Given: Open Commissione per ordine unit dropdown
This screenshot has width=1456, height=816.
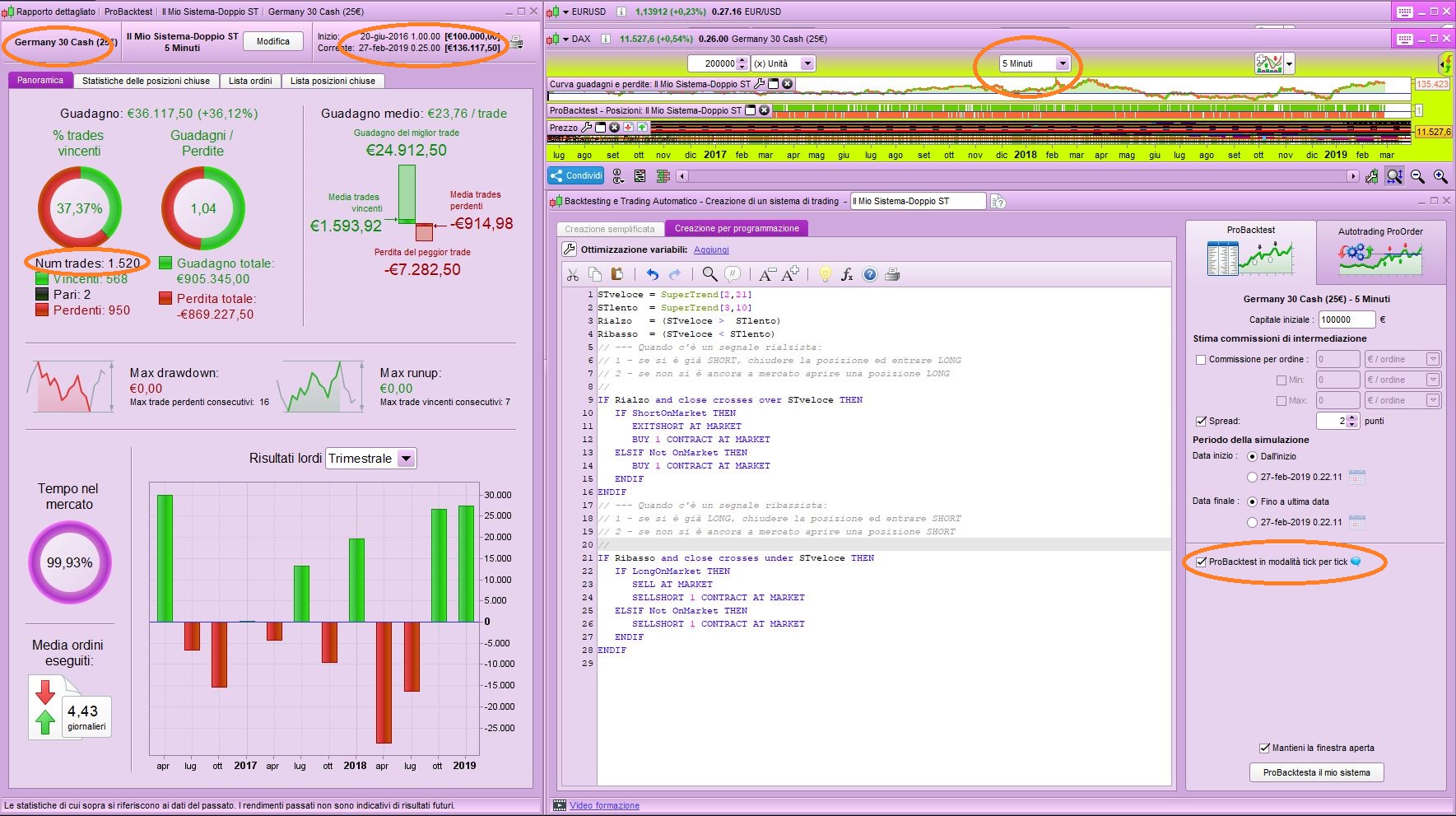Looking at the screenshot, I should tap(1433, 360).
